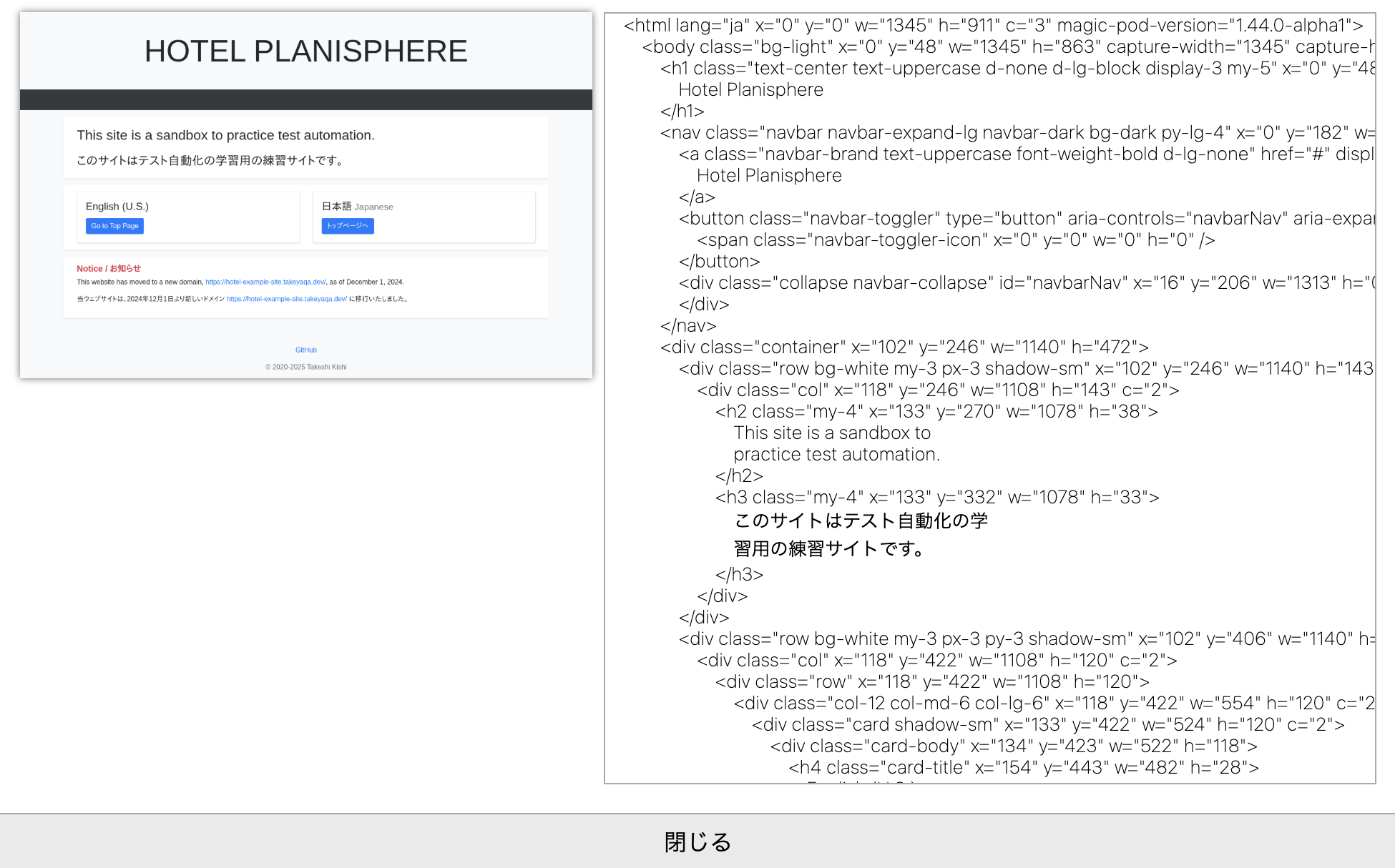Click 'practice test automation.' text in source

coord(836,455)
